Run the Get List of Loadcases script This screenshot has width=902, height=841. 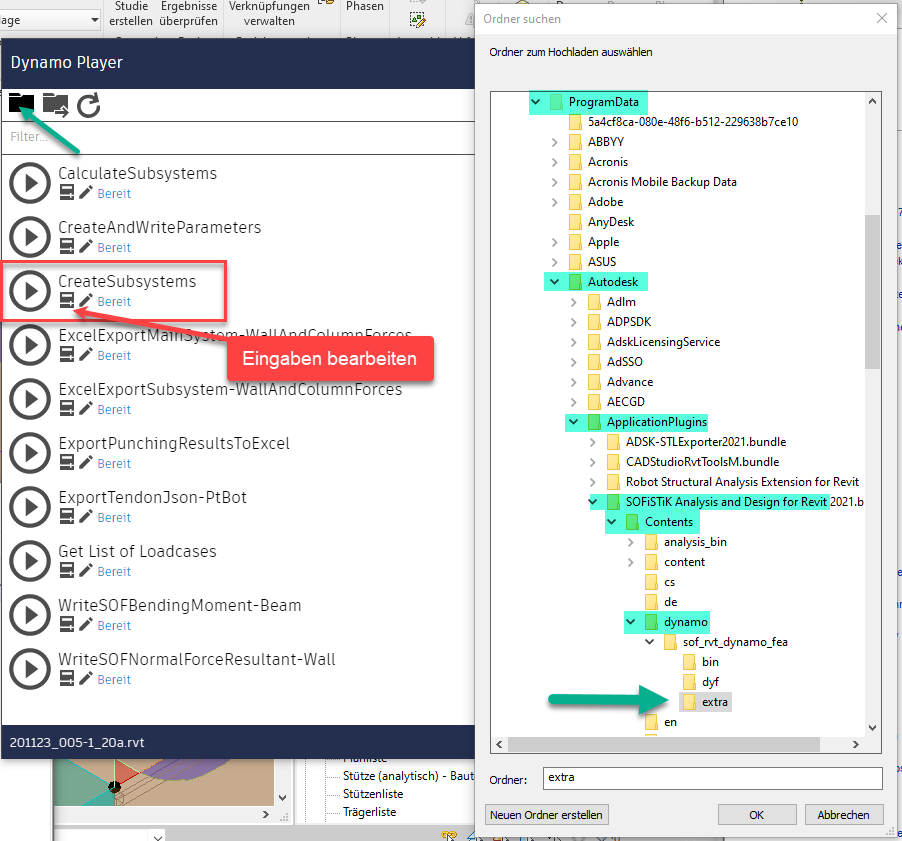[x=30, y=560]
